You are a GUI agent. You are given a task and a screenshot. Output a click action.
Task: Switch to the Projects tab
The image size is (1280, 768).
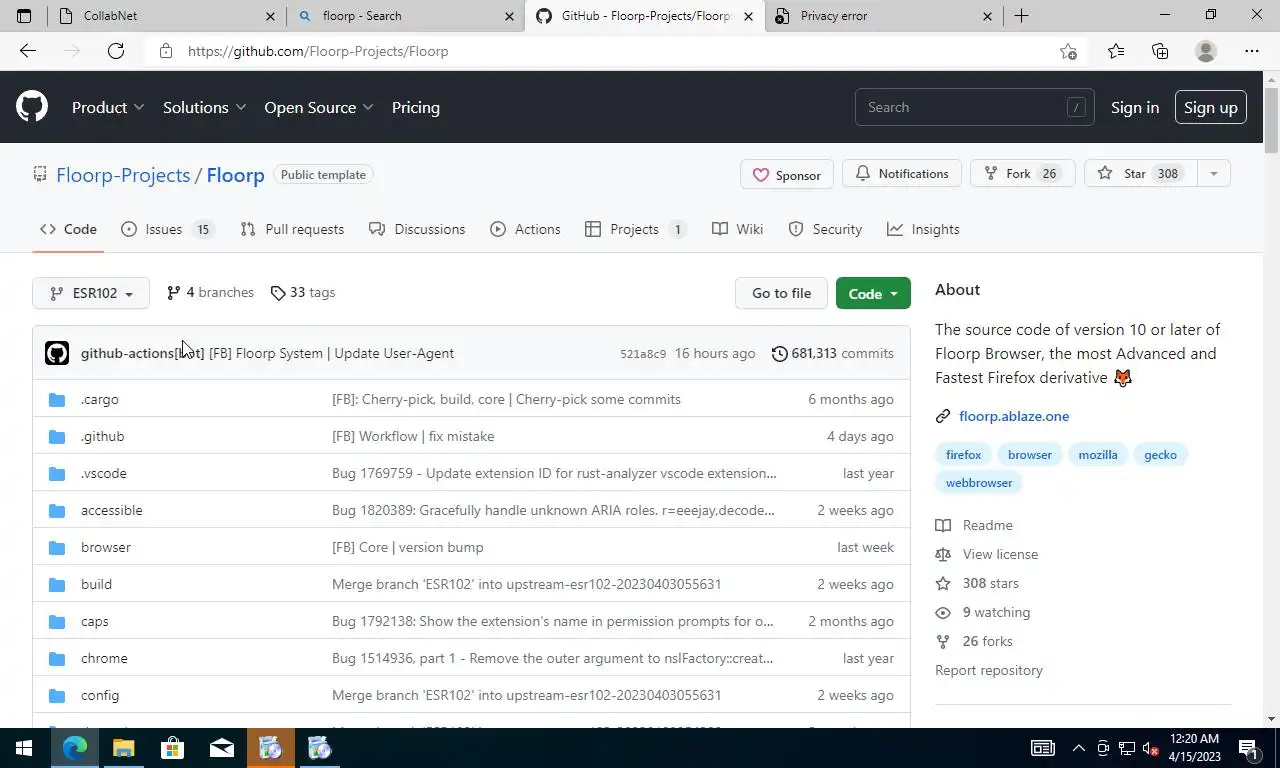(635, 229)
